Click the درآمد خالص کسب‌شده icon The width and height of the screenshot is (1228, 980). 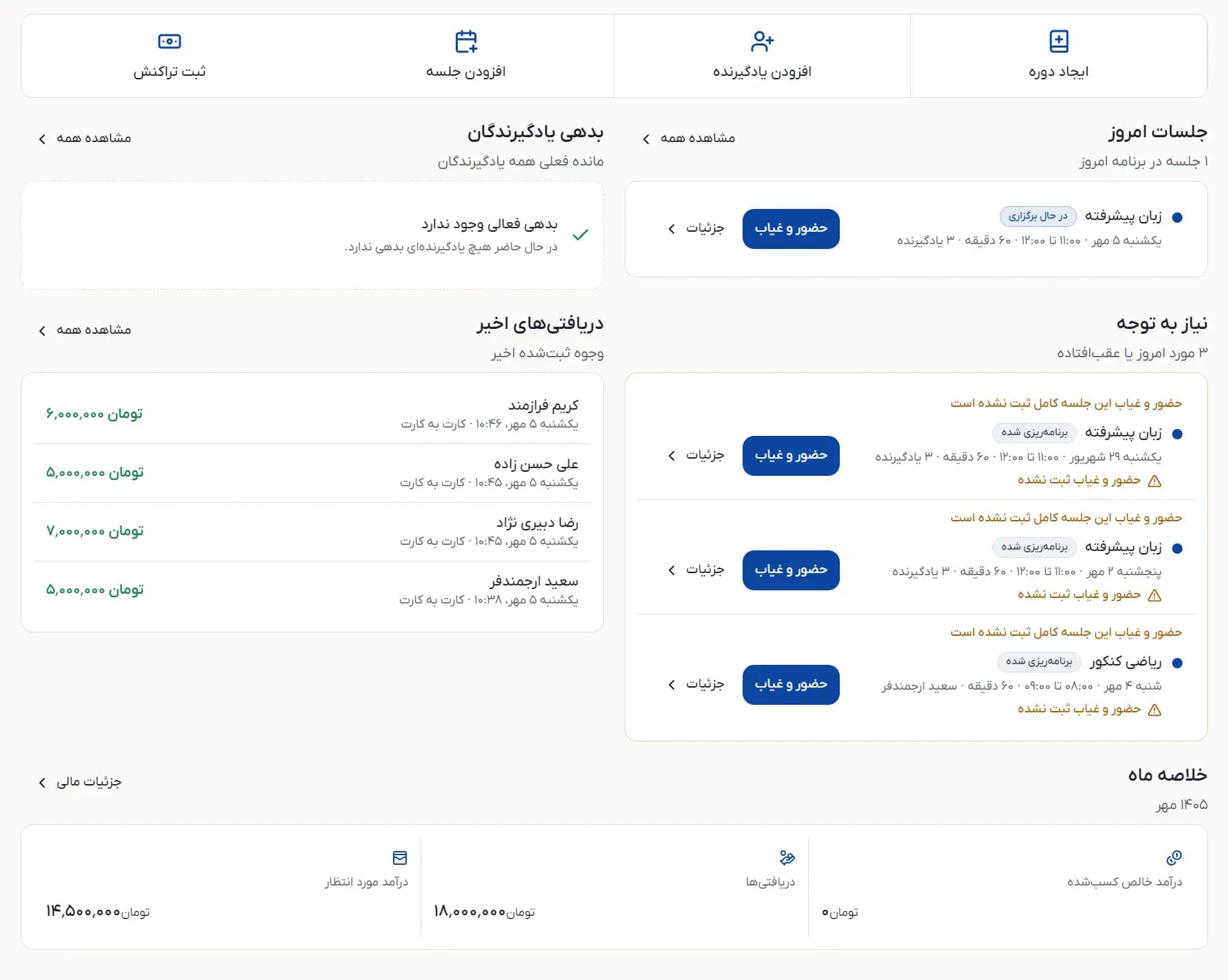1174,857
